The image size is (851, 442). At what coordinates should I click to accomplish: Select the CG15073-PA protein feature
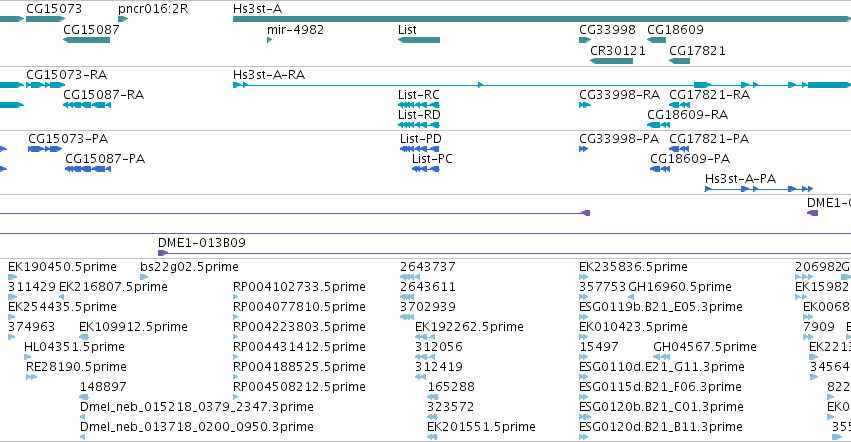point(45,149)
